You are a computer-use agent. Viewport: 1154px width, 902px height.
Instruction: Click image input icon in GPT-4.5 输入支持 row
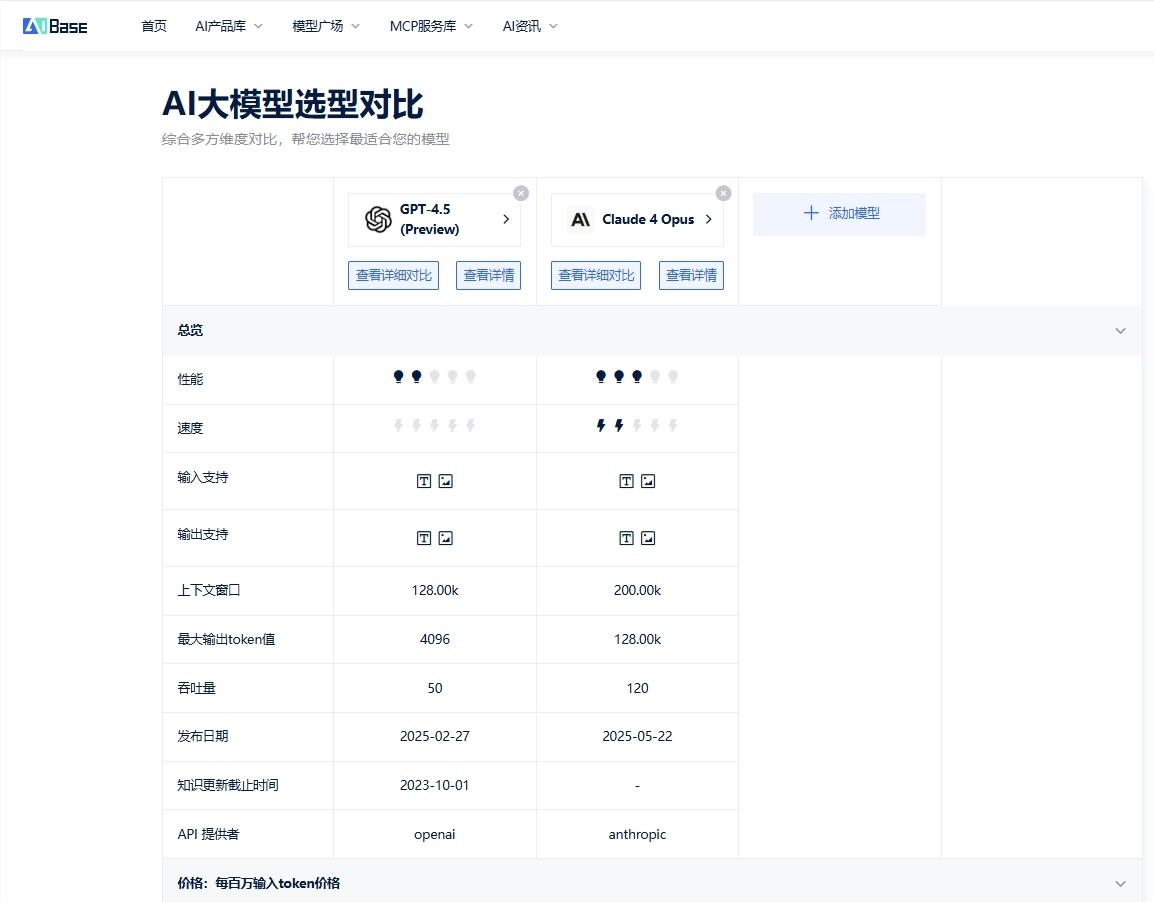pos(445,481)
